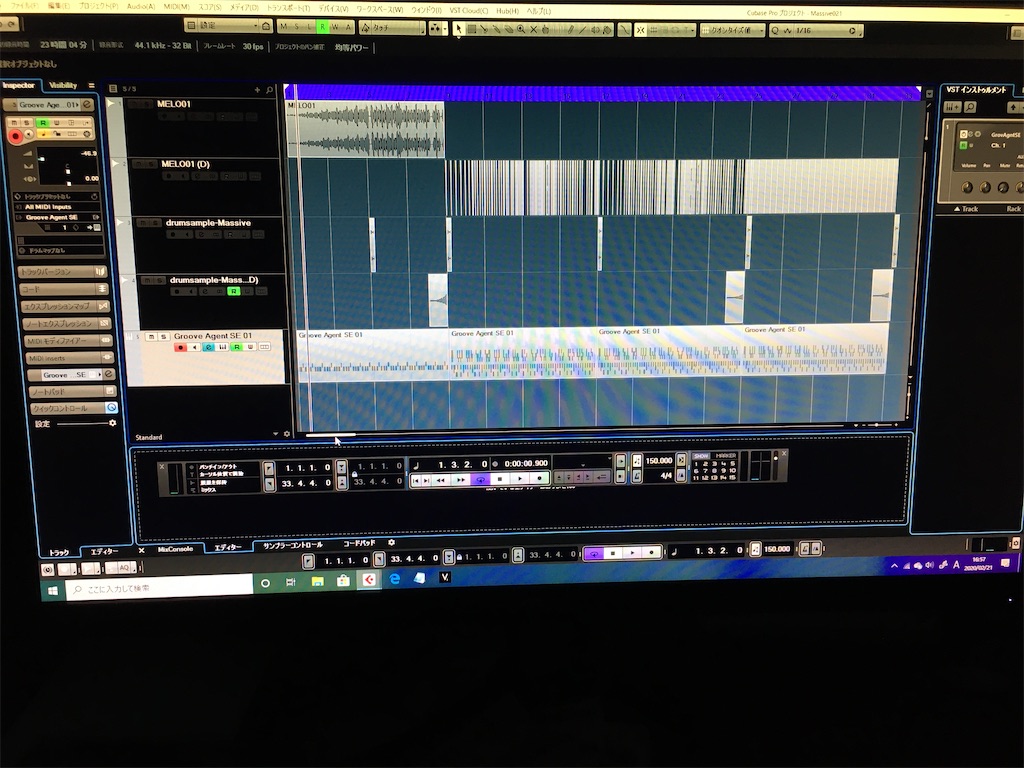The width and height of the screenshot is (1024, 768).
Task: Toggle red Record Enable in inspector
Action: point(15,136)
